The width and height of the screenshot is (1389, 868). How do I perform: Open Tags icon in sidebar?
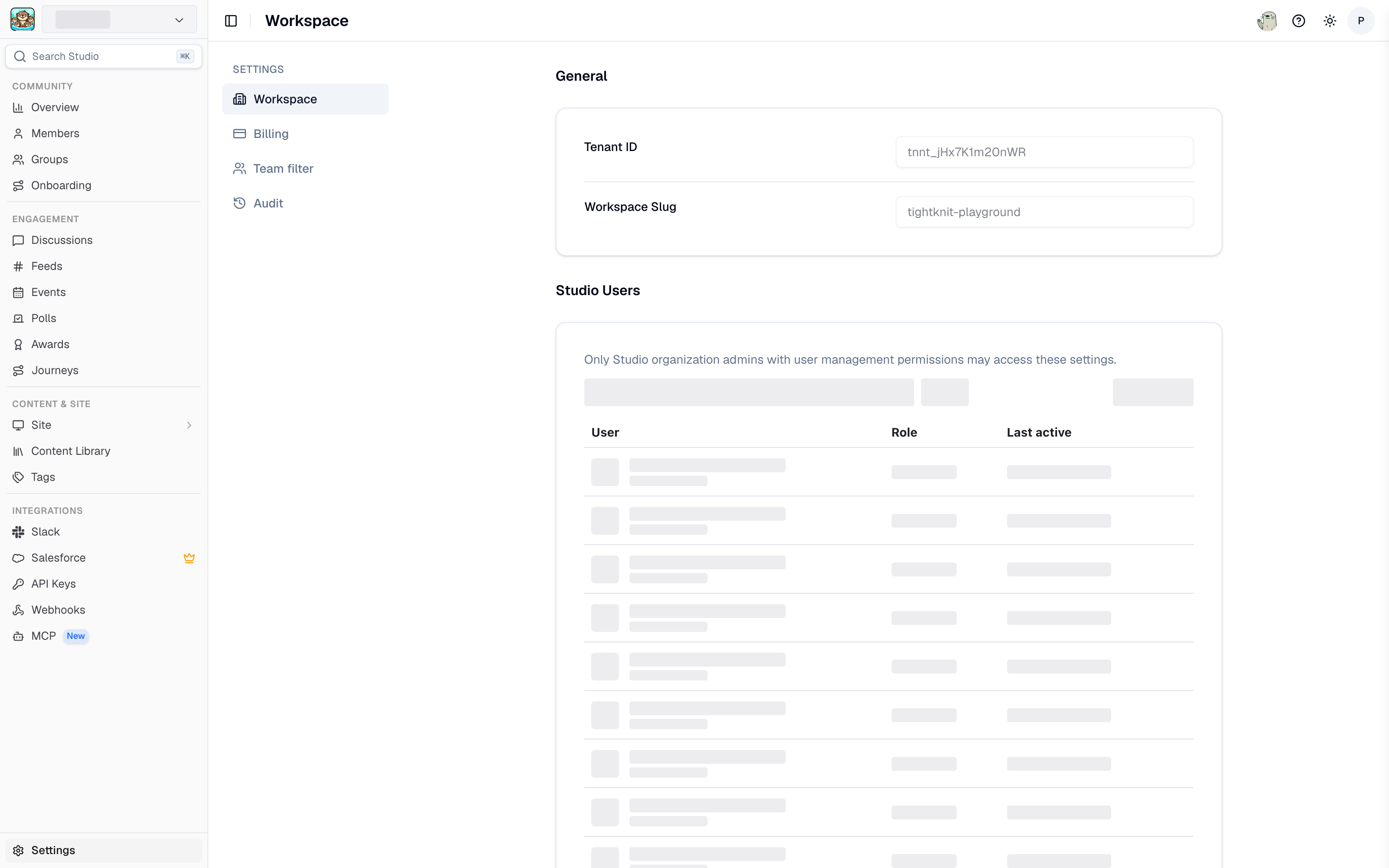pyautogui.click(x=18, y=477)
